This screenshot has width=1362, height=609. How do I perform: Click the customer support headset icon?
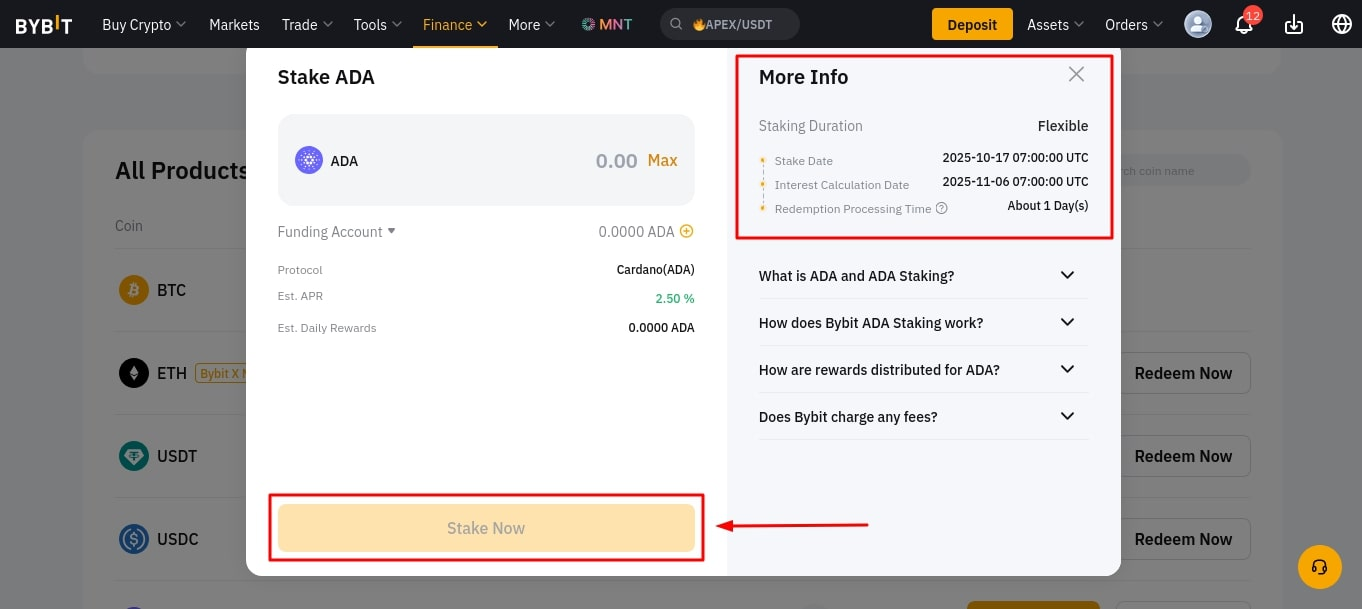(1319, 567)
